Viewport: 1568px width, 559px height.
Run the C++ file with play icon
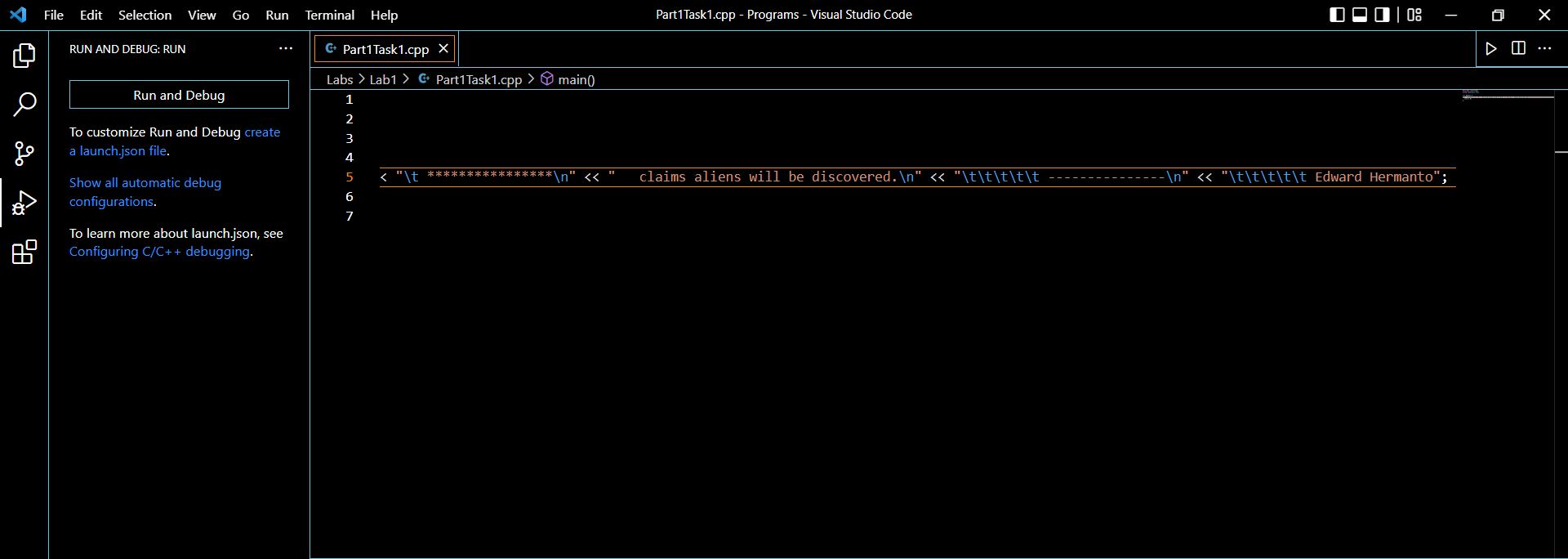[x=1491, y=49]
